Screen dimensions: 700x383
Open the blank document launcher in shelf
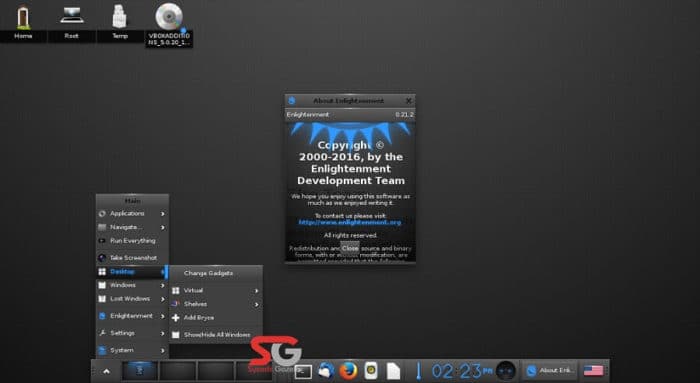393,371
